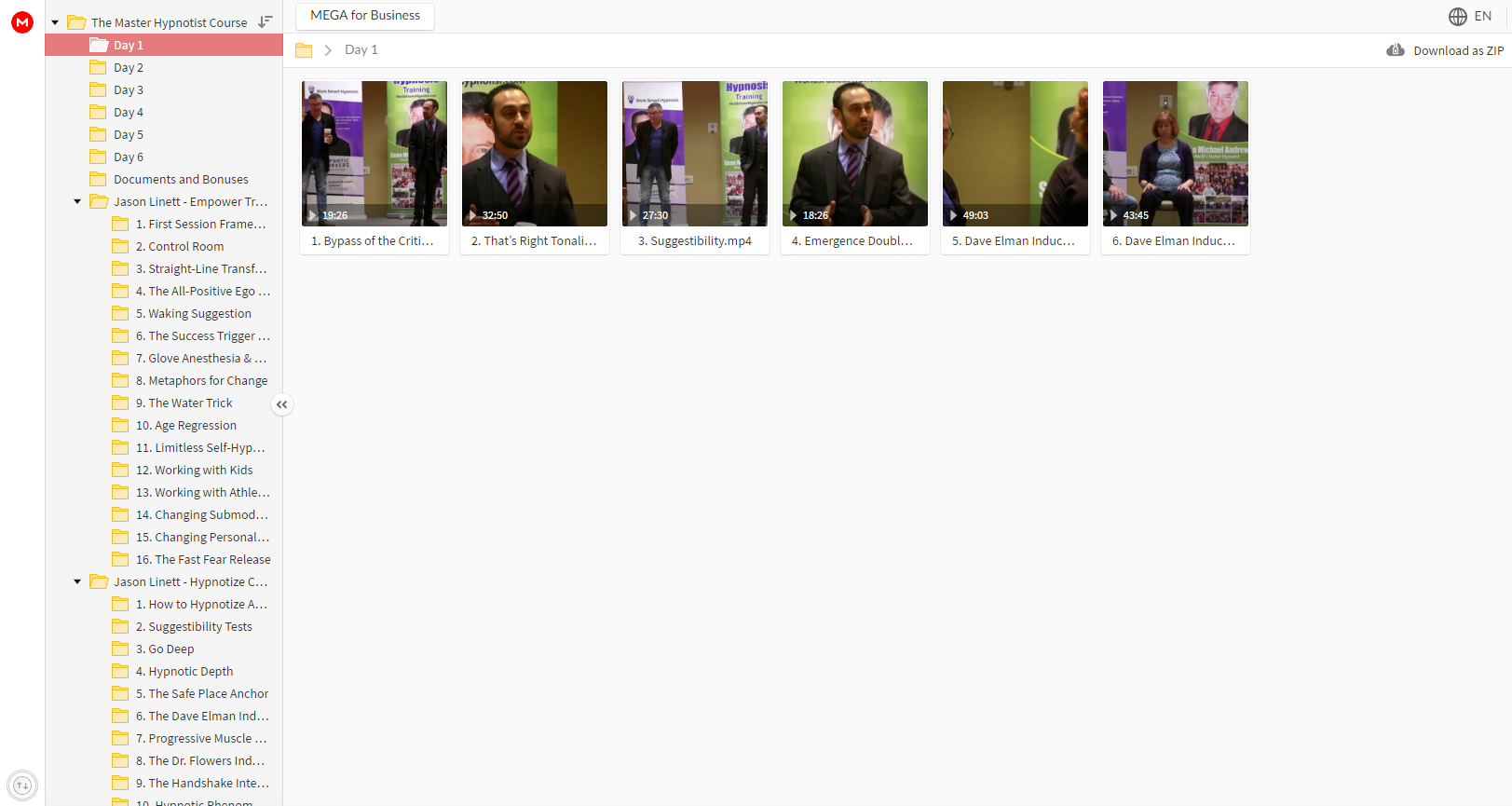Click the globe language icon
The image size is (1512, 806).
tap(1458, 16)
